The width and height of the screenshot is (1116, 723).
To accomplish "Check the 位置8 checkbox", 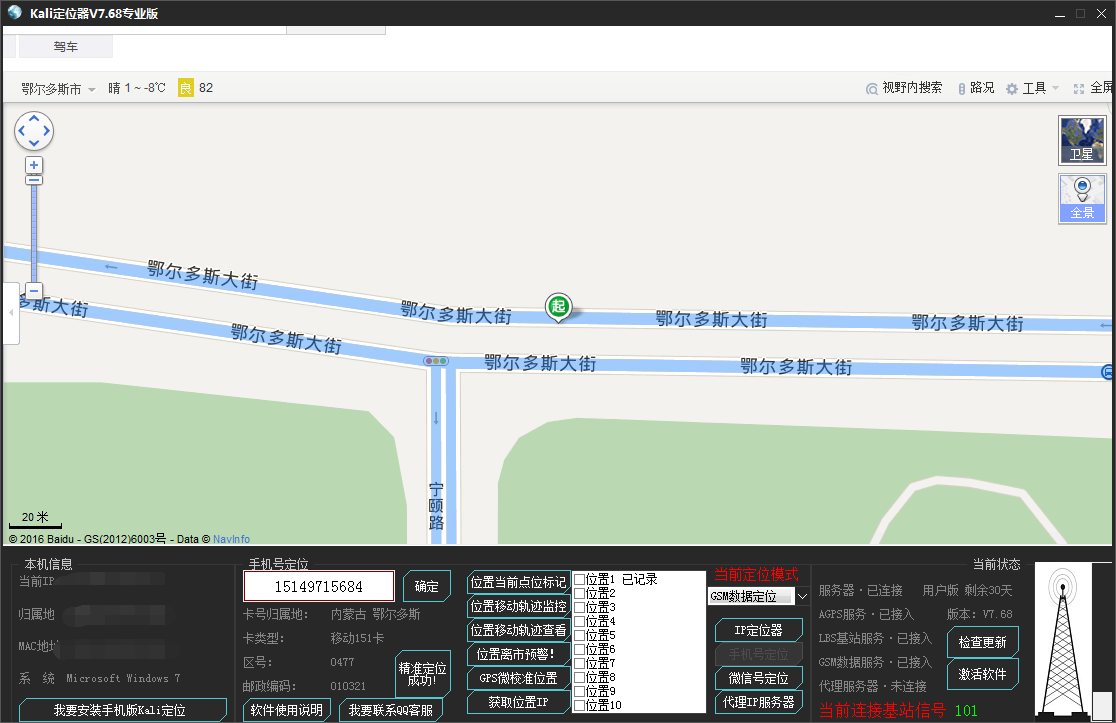I will coord(580,677).
